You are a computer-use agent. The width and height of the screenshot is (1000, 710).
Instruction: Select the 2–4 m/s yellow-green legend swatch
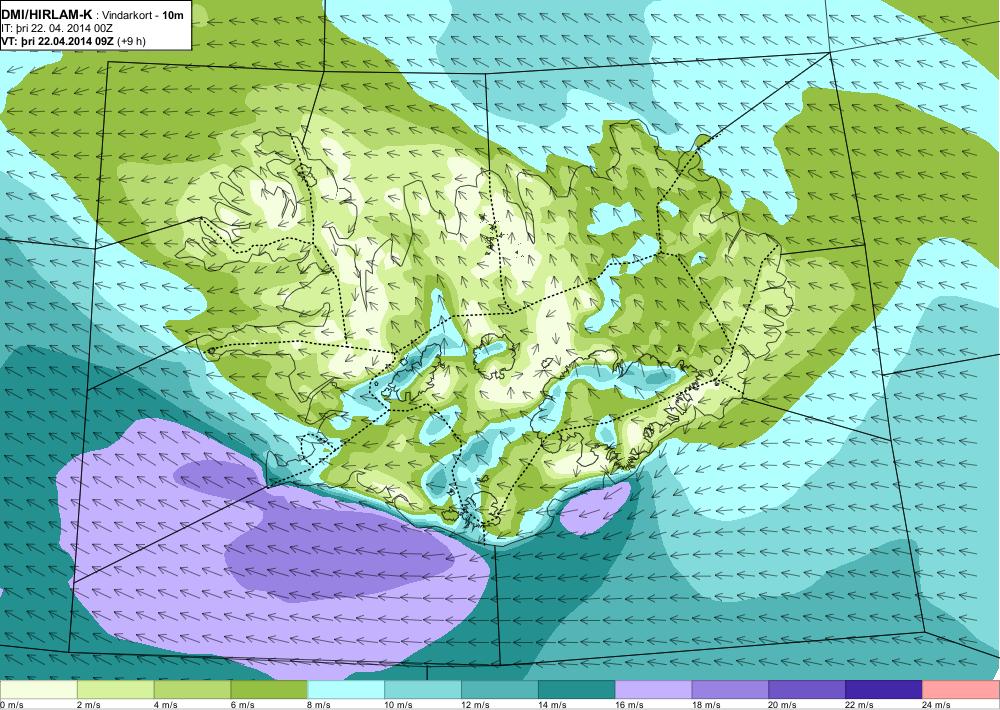[115, 690]
